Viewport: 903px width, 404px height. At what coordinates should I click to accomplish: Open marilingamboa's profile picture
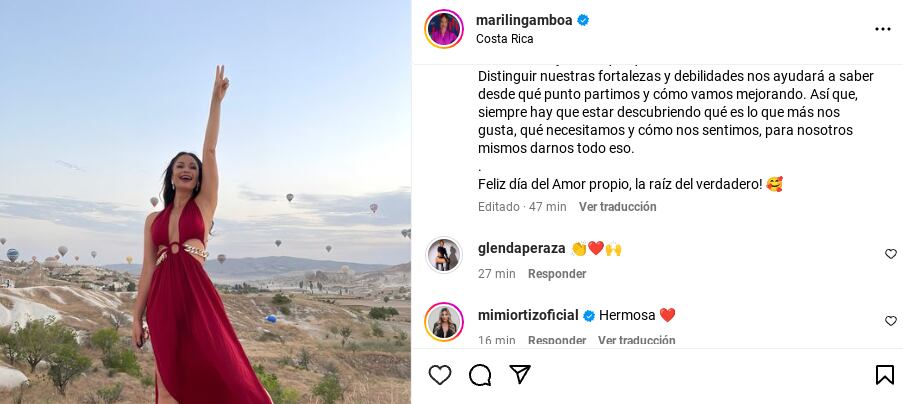tap(444, 29)
